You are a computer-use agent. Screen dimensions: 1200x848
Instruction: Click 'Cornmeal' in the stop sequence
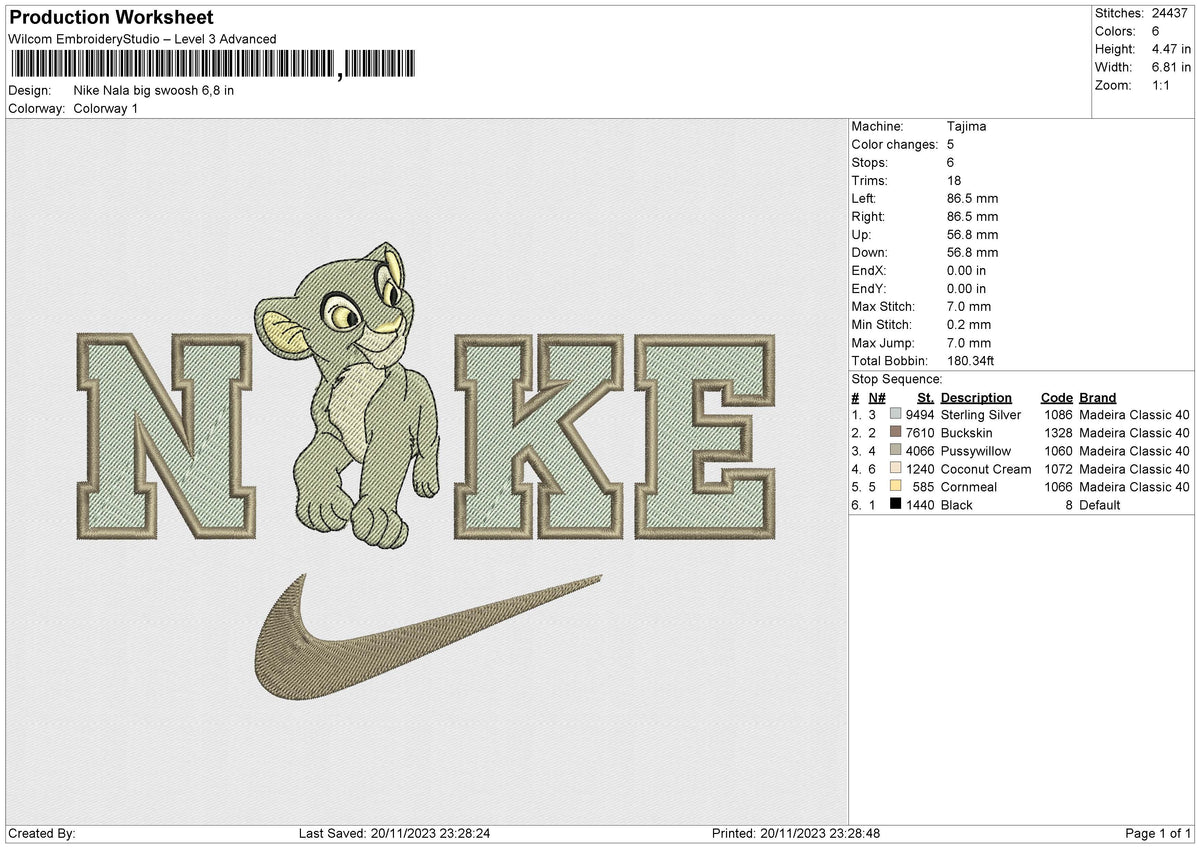point(969,487)
